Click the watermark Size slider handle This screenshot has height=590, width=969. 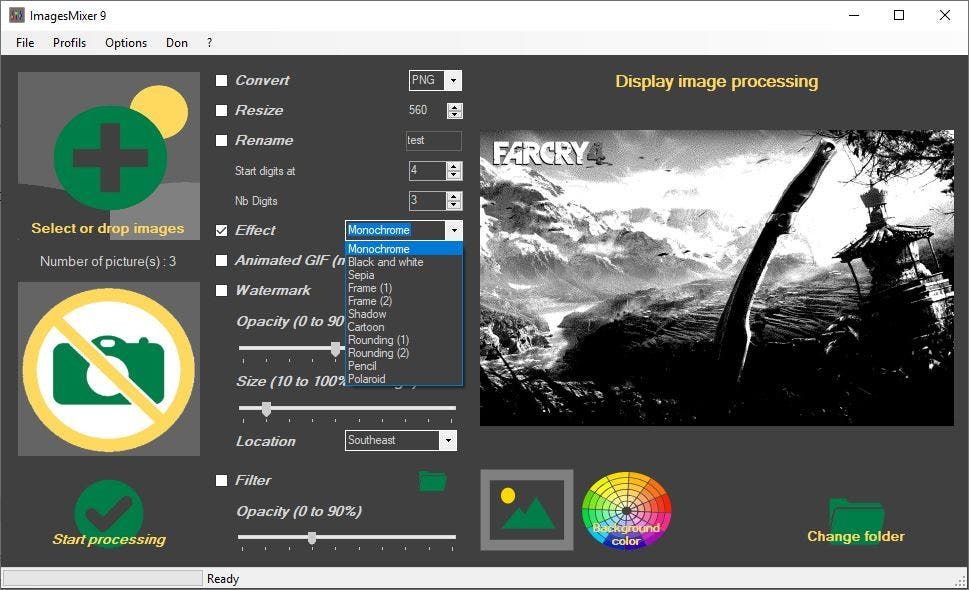[266, 408]
